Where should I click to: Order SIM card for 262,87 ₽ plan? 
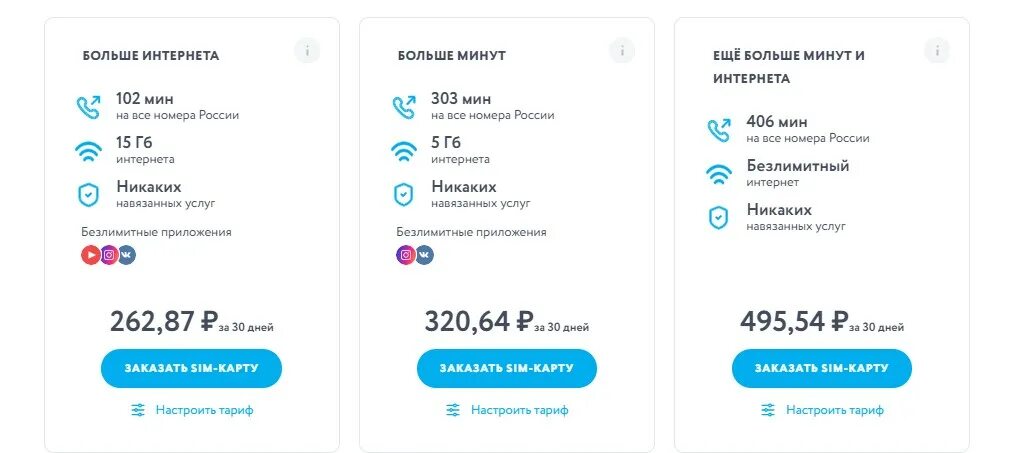coord(191,368)
